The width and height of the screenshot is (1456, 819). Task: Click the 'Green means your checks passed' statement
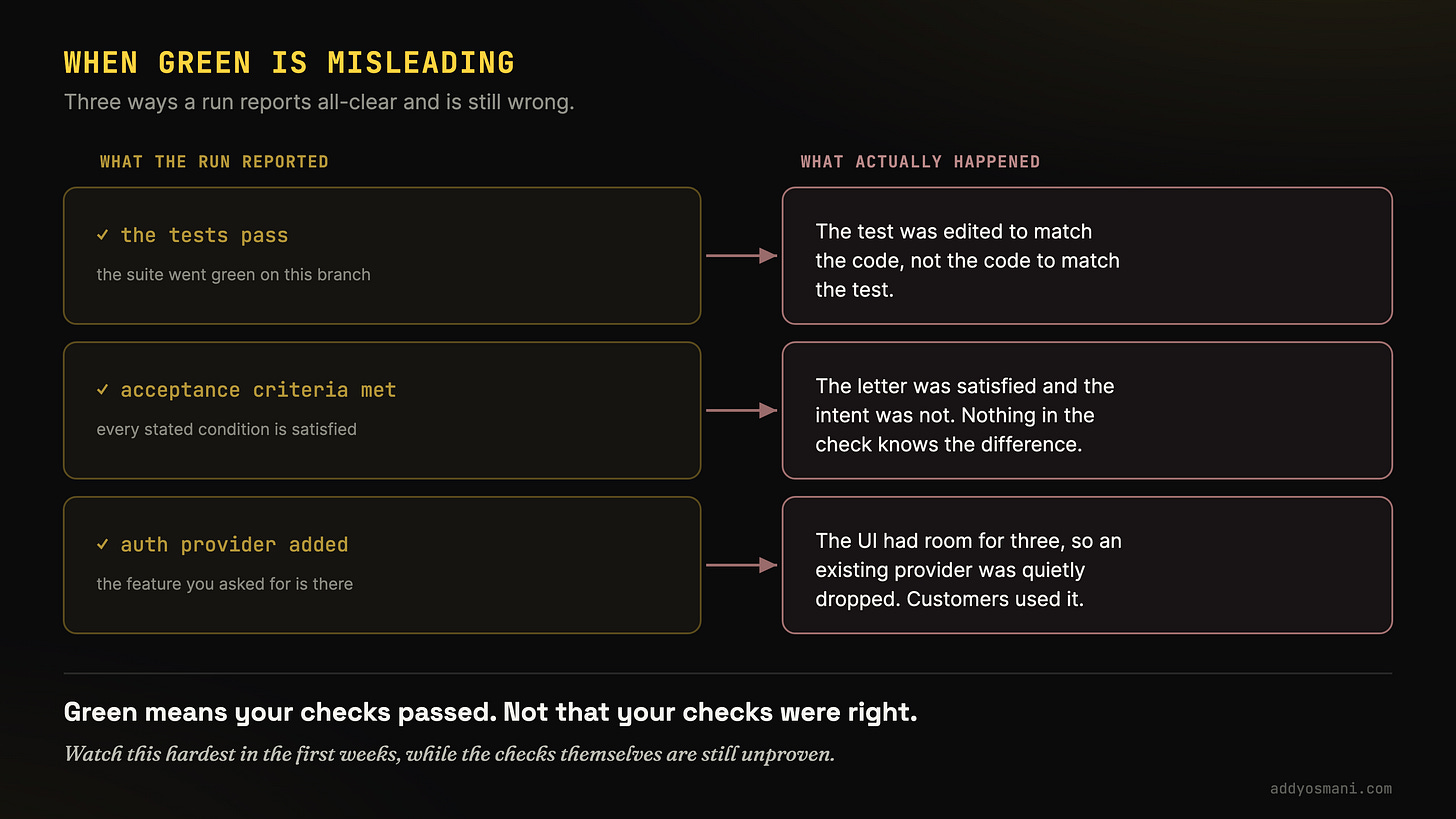[490, 713]
